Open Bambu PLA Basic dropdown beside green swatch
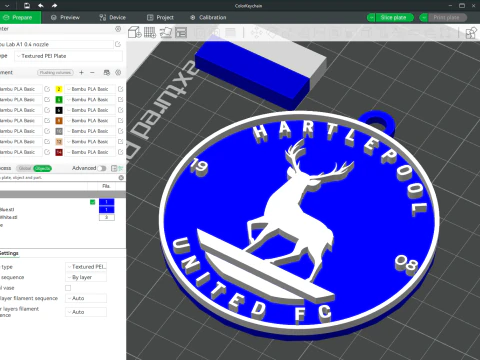 coord(90,99)
